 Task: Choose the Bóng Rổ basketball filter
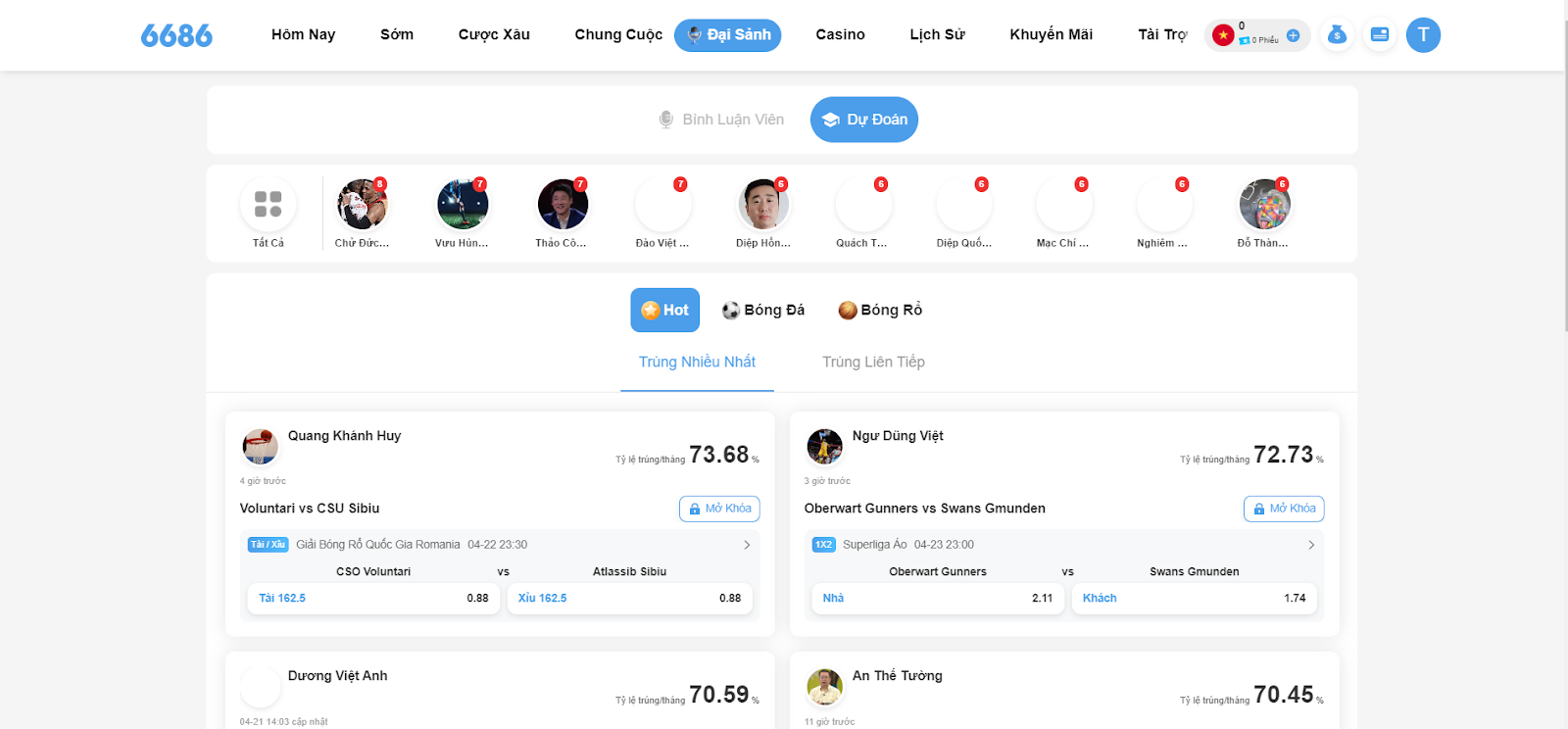click(x=880, y=310)
